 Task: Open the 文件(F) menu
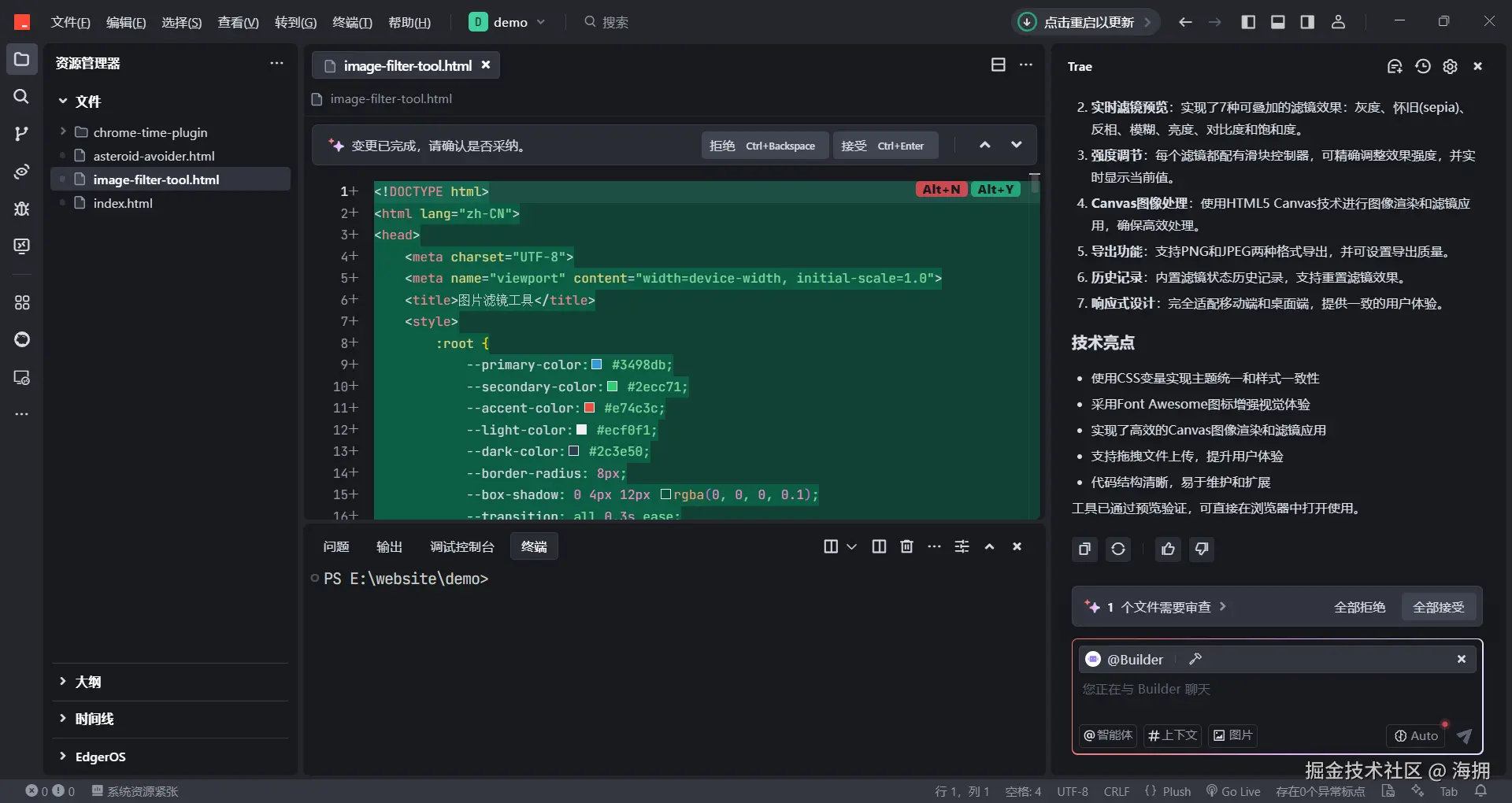coord(71,22)
